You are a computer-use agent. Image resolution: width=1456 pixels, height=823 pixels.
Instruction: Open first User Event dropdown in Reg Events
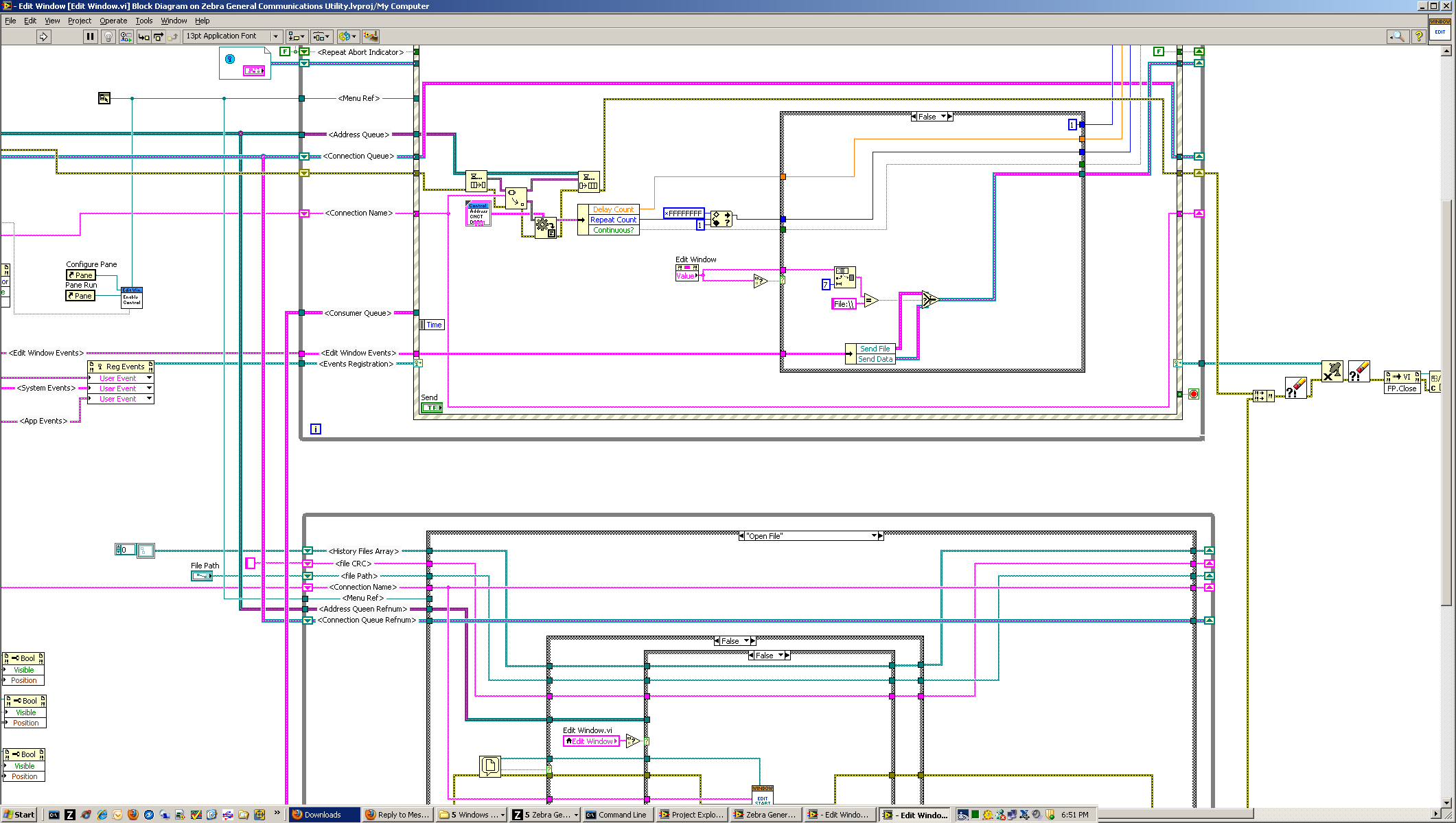[x=149, y=378]
